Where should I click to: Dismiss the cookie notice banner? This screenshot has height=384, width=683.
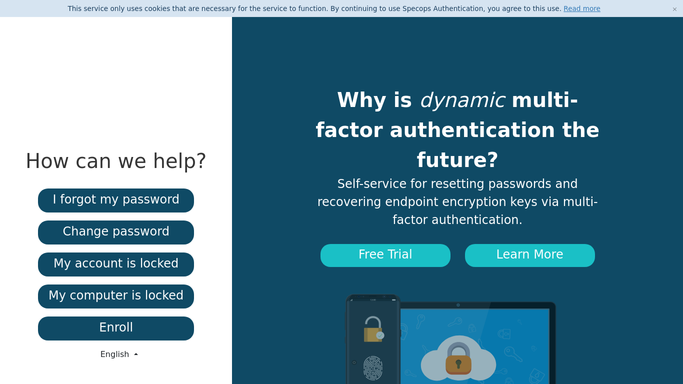[674, 9]
